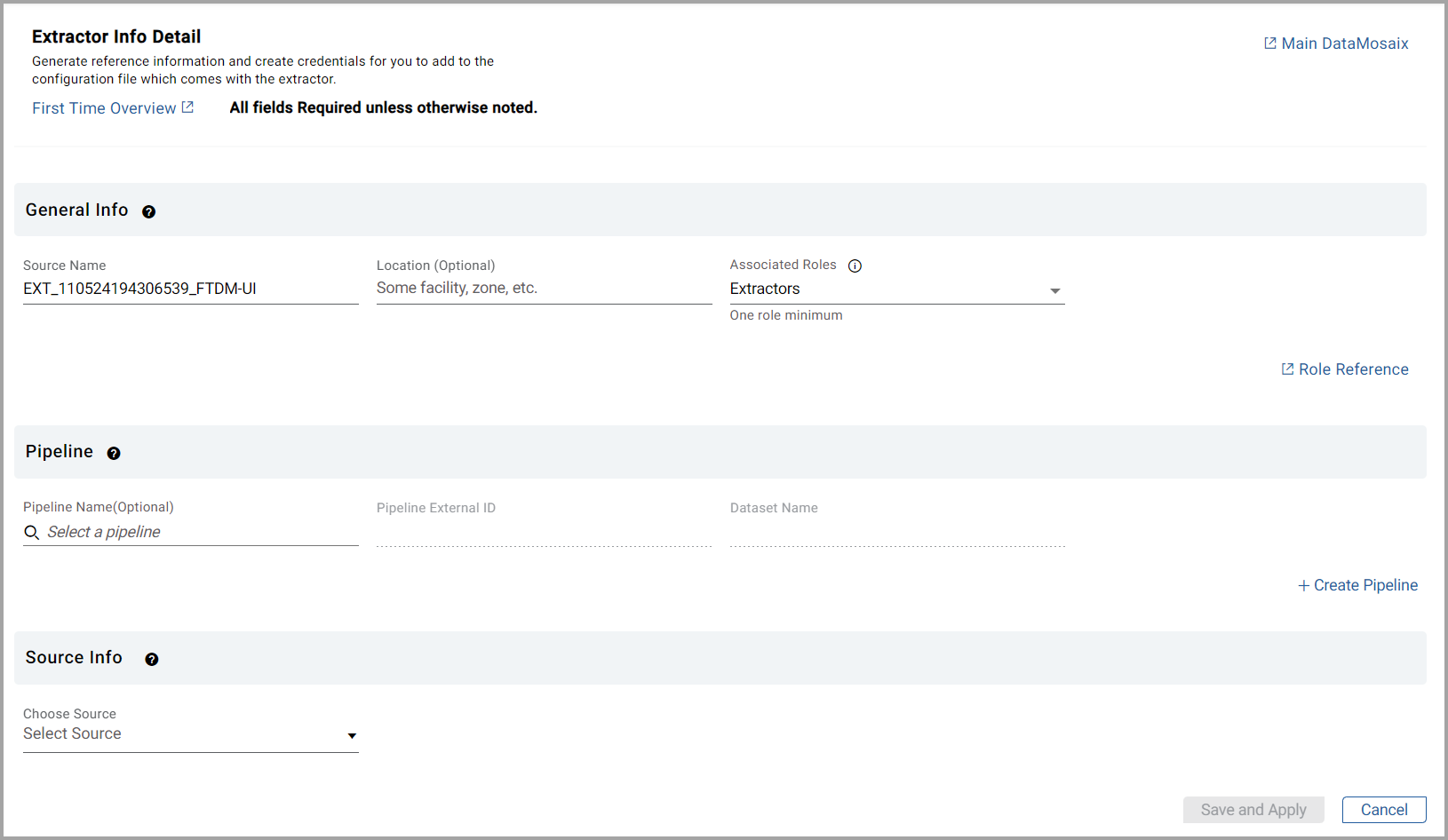
Task: Go to Main DataMosaix link
Action: (1344, 44)
